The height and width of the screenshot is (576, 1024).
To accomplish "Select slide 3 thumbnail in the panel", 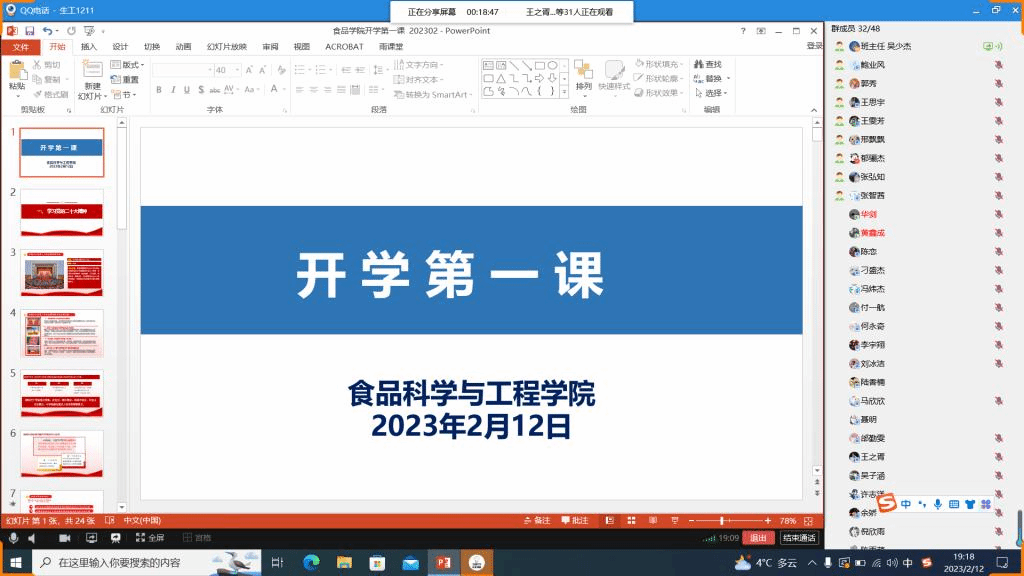I will (62, 273).
